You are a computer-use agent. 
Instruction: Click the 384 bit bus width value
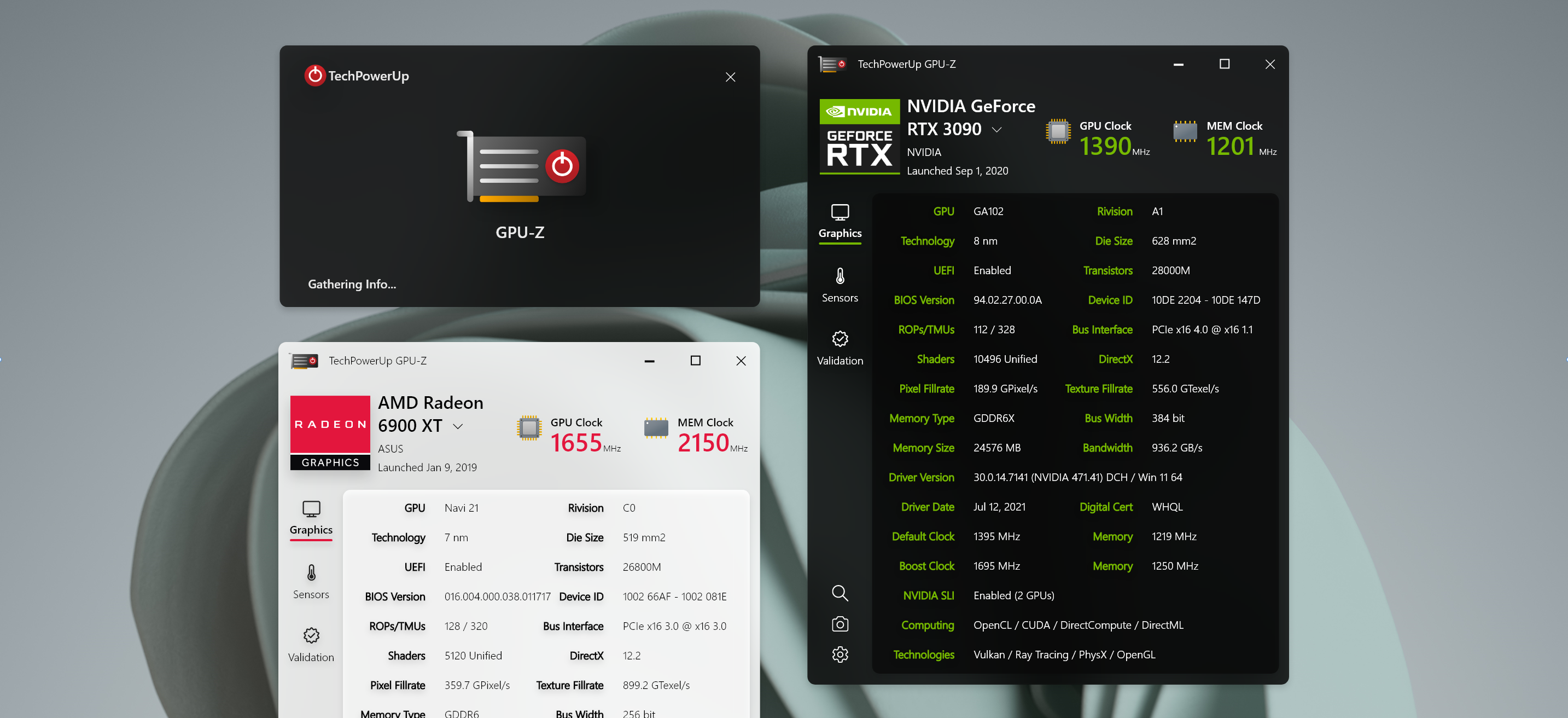1168,418
